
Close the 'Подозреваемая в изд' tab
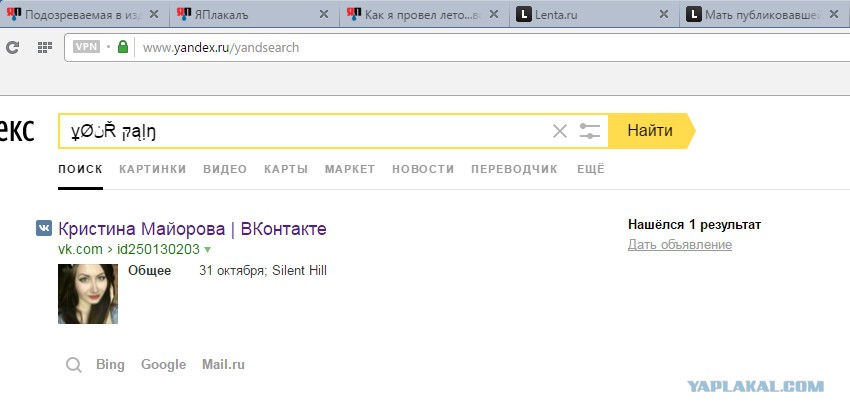pos(153,15)
